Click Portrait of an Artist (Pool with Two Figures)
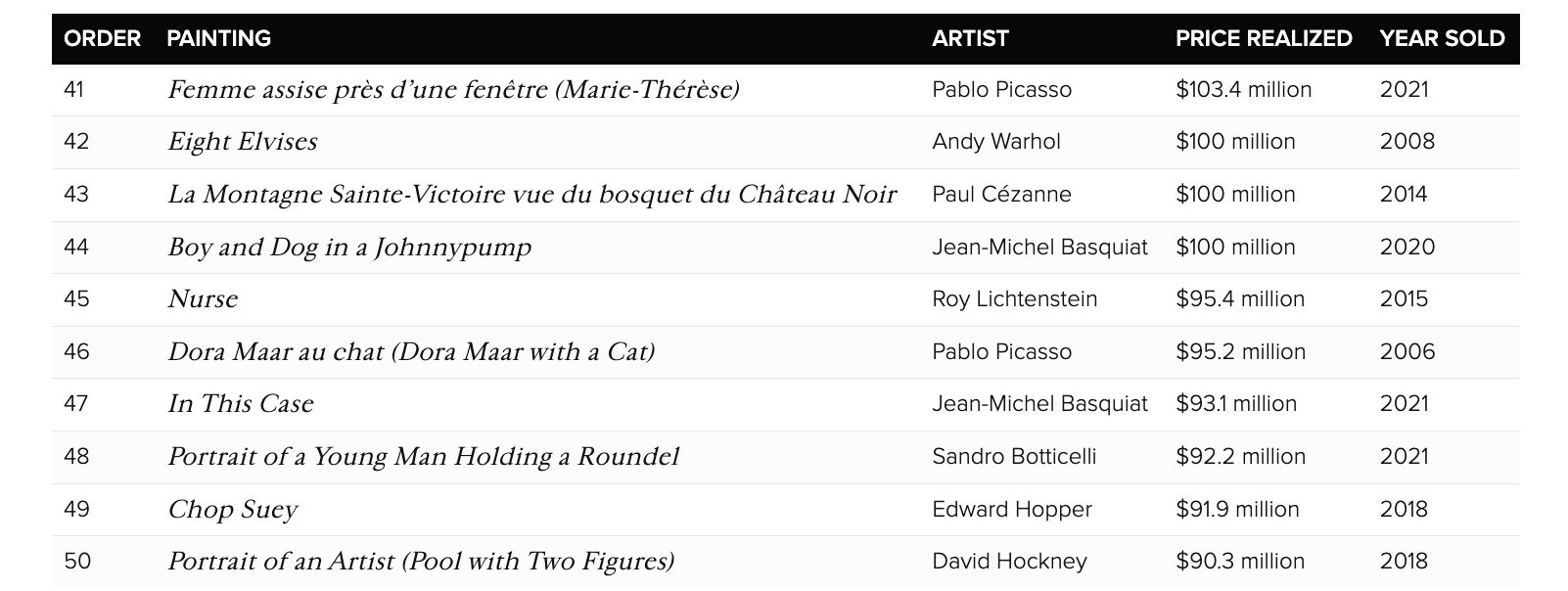1568x591 pixels. [421, 562]
